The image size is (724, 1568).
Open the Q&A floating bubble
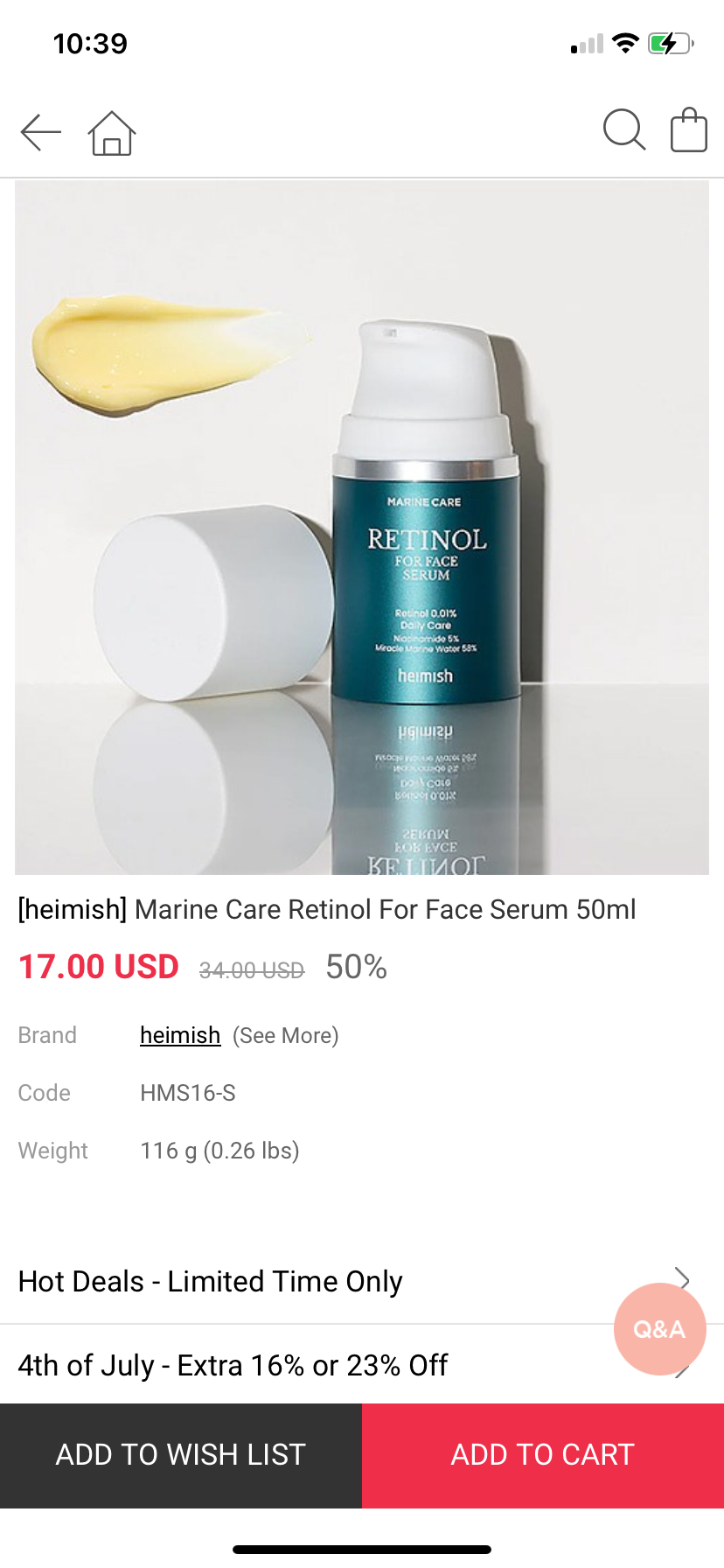point(660,1329)
